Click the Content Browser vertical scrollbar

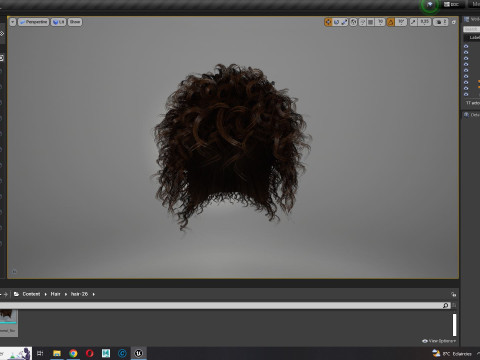click(x=454, y=325)
